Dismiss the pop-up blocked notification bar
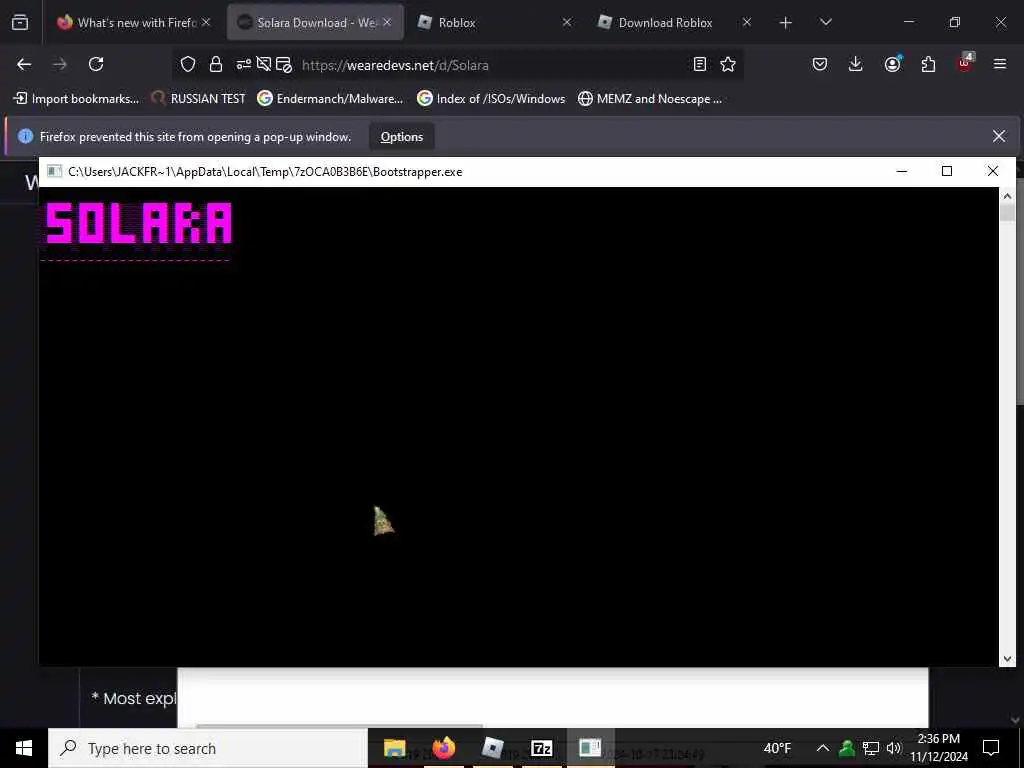The width and height of the screenshot is (1024, 768). click(x=999, y=136)
